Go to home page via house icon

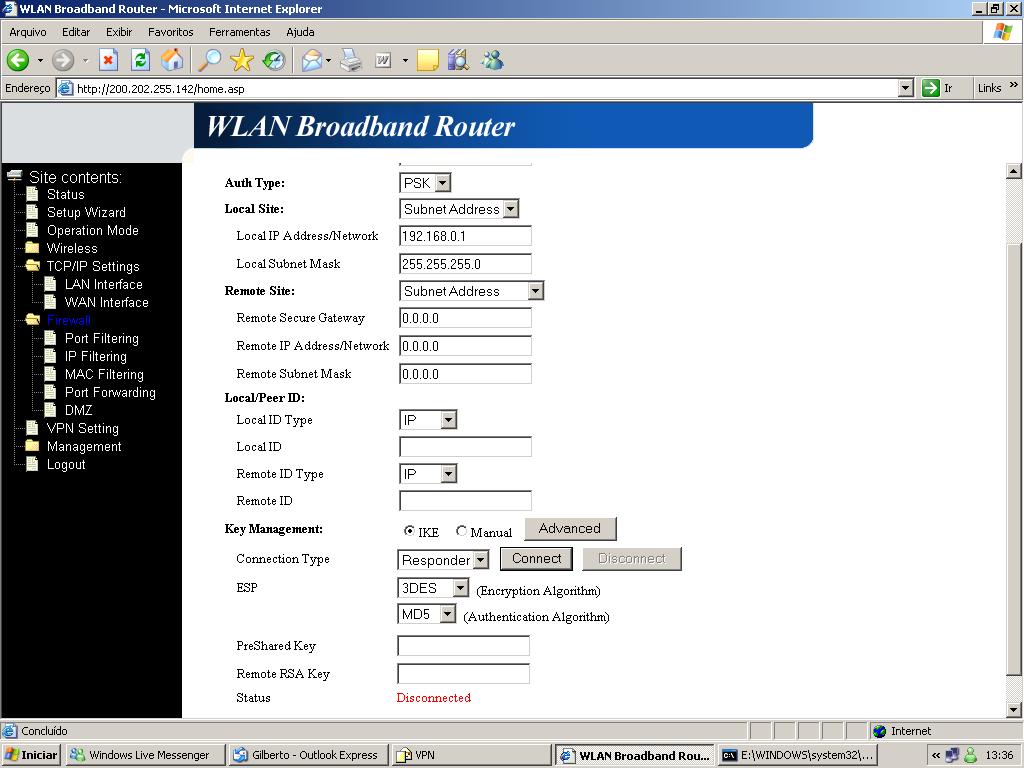[172, 60]
